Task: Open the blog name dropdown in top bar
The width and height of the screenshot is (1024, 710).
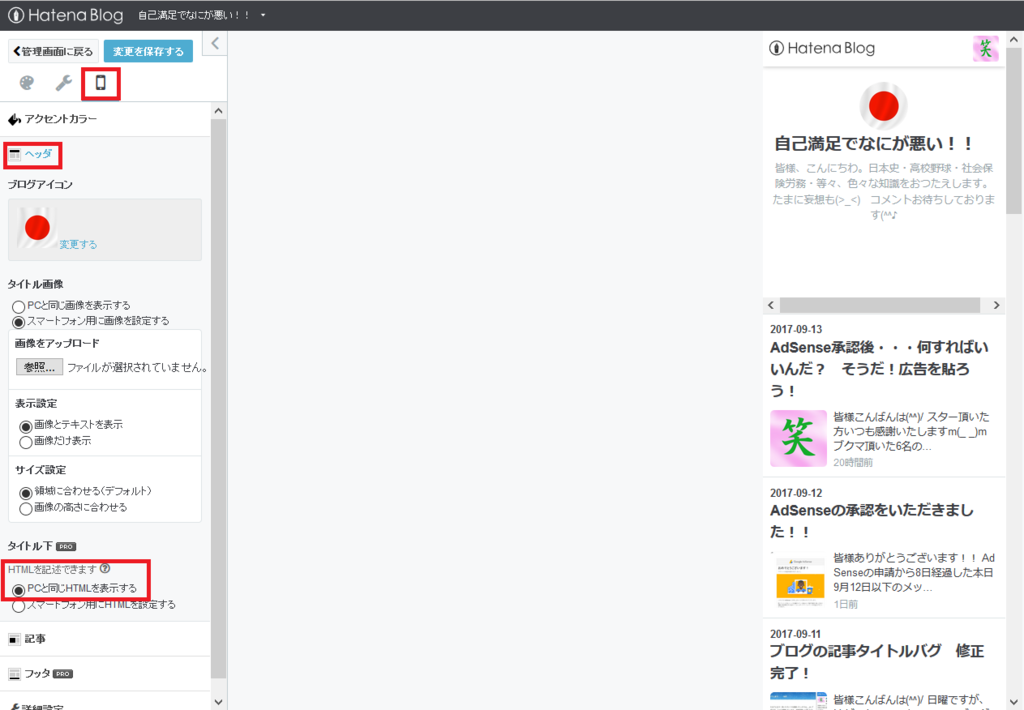Action: tap(201, 15)
